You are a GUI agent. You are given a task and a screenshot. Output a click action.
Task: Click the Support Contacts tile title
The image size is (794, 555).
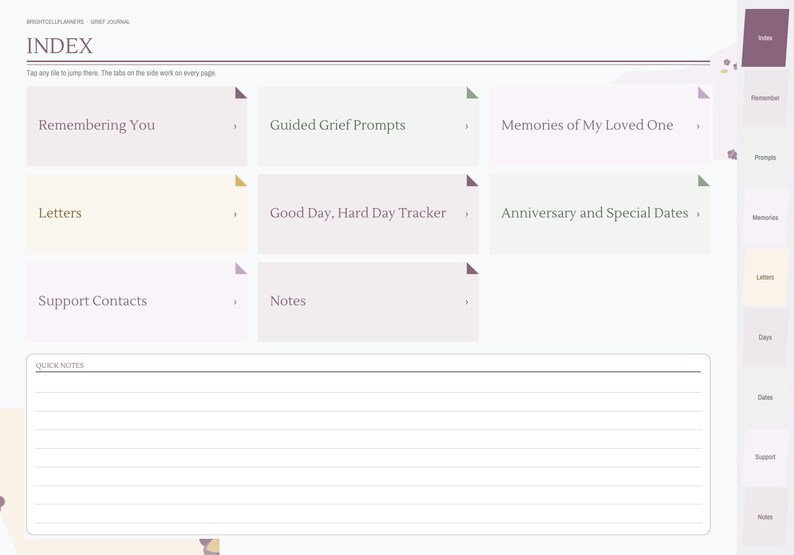(93, 301)
